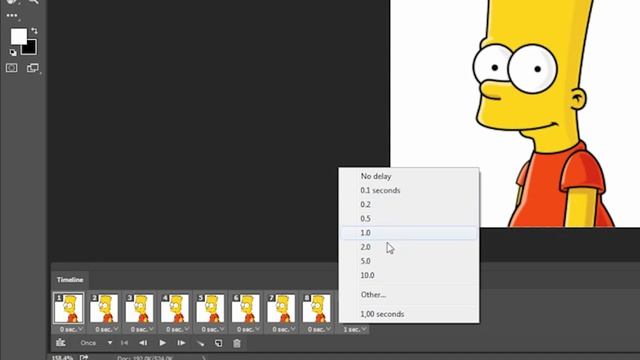Open frame 8 delay dropdown
This screenshot has height=360, width=640.
pyautogui.click(x=319, y=329)
